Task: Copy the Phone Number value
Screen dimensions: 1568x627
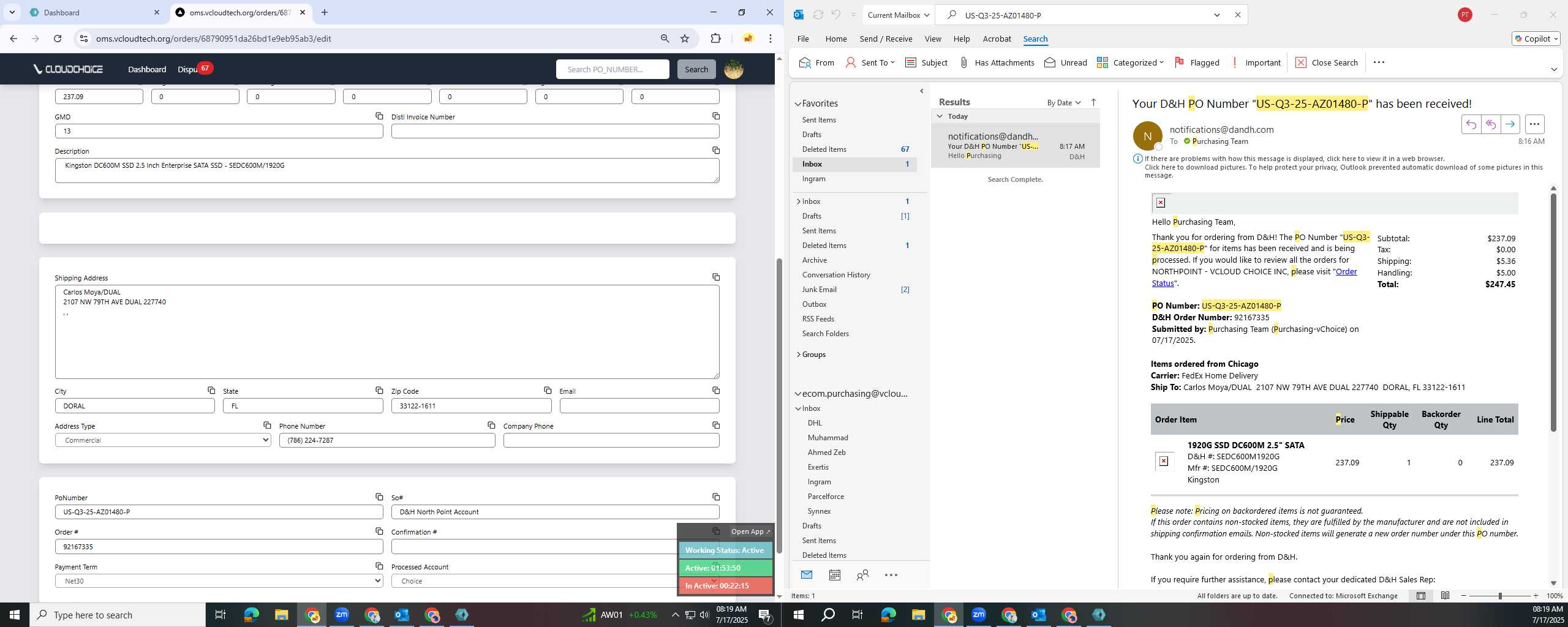Action: (x=491, y=426)
